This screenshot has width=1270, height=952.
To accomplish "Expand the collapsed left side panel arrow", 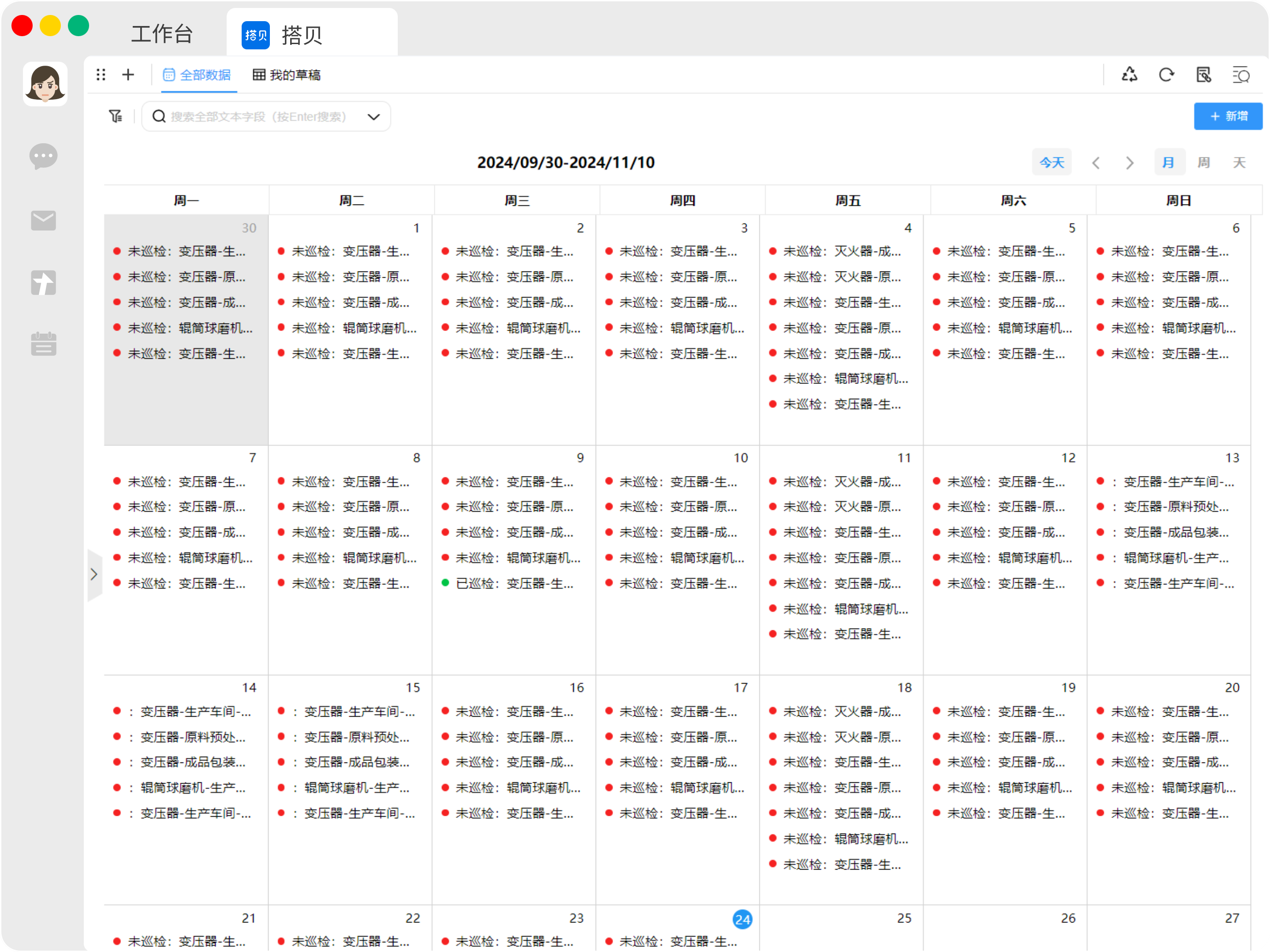I will (x=94, y=574).
